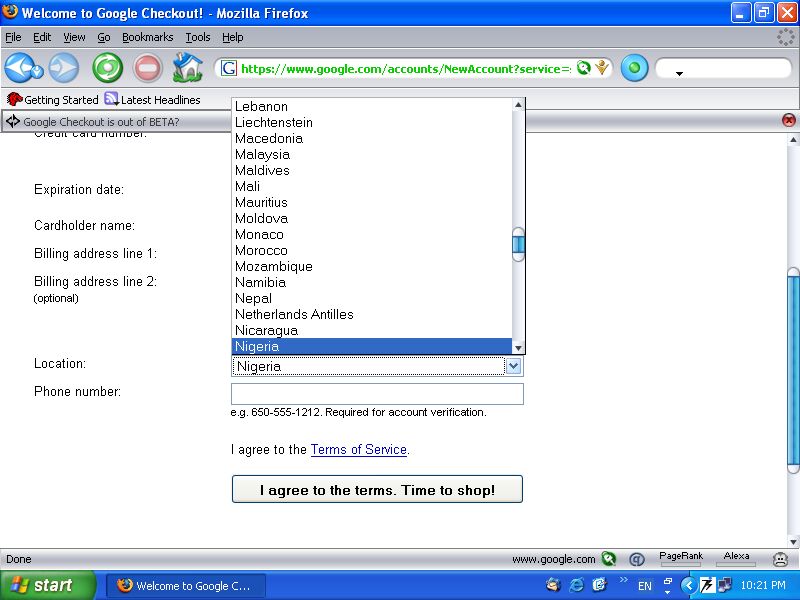Click the page scrollbar up arrow

[x=793, y=139]
